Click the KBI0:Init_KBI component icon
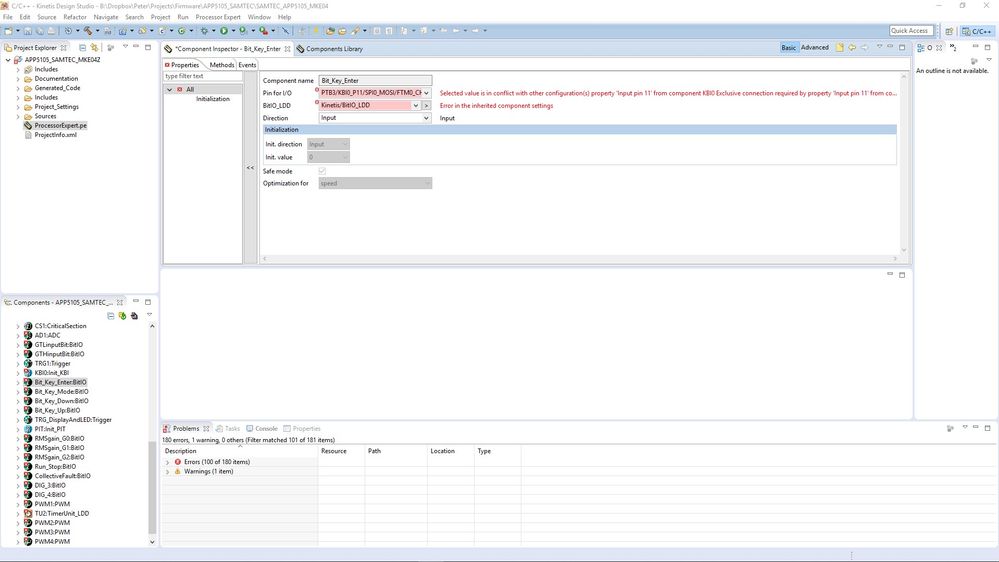This screenshot has height=562, width=999. point(28,373)
